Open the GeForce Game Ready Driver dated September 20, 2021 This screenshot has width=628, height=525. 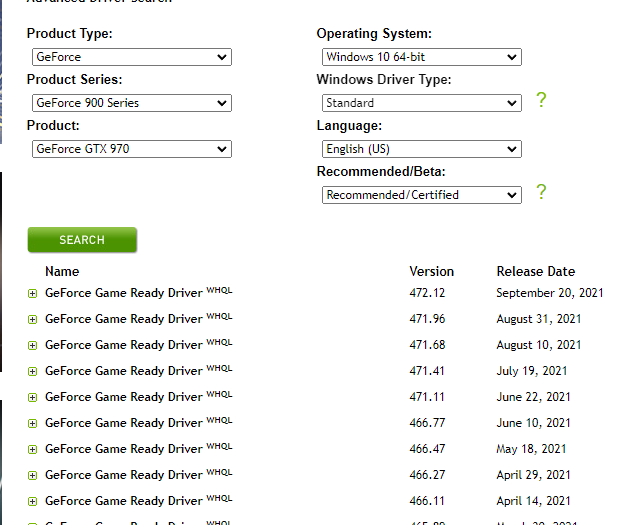click(x=139, y=293)
